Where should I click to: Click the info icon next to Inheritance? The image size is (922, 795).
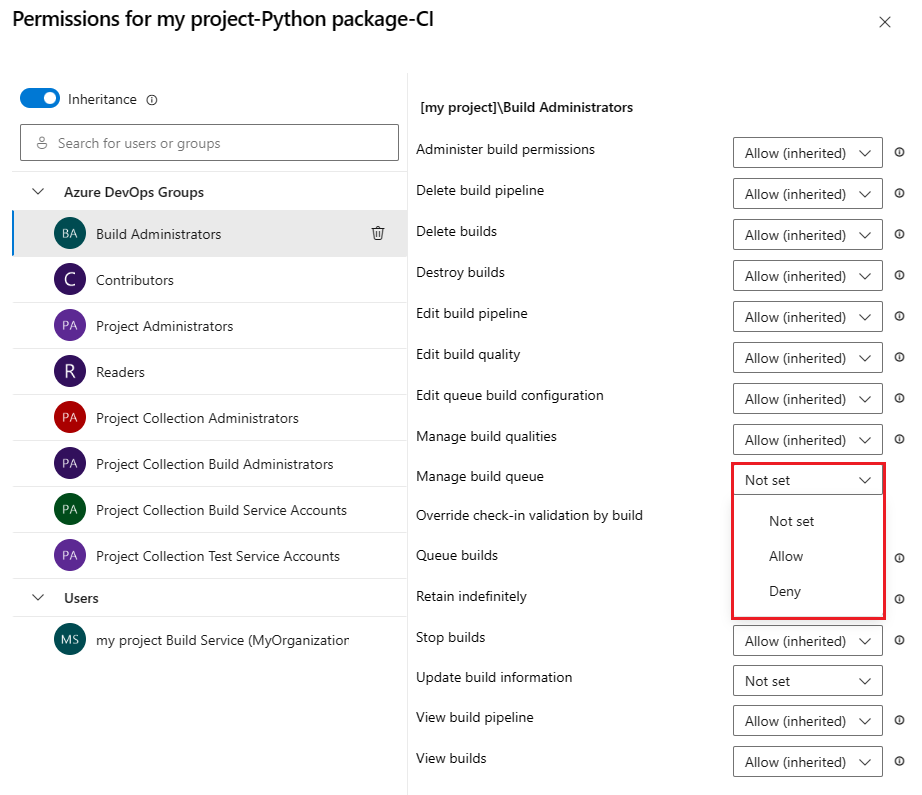click(x=152, y=100)
